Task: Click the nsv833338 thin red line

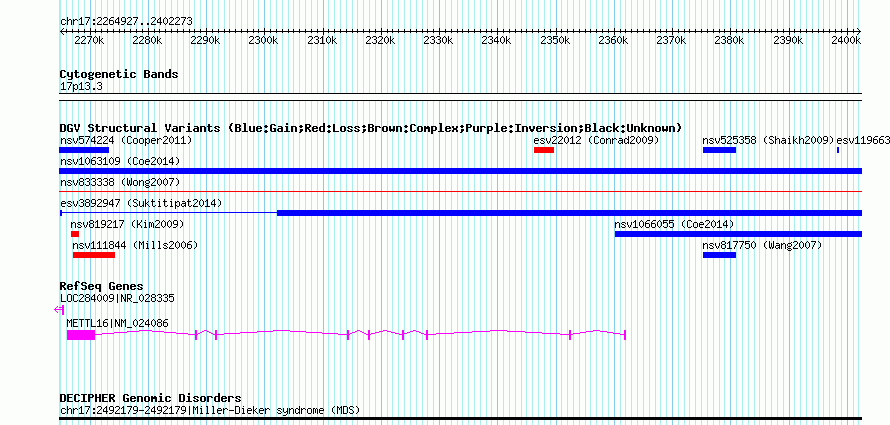Action: point(461,192)
